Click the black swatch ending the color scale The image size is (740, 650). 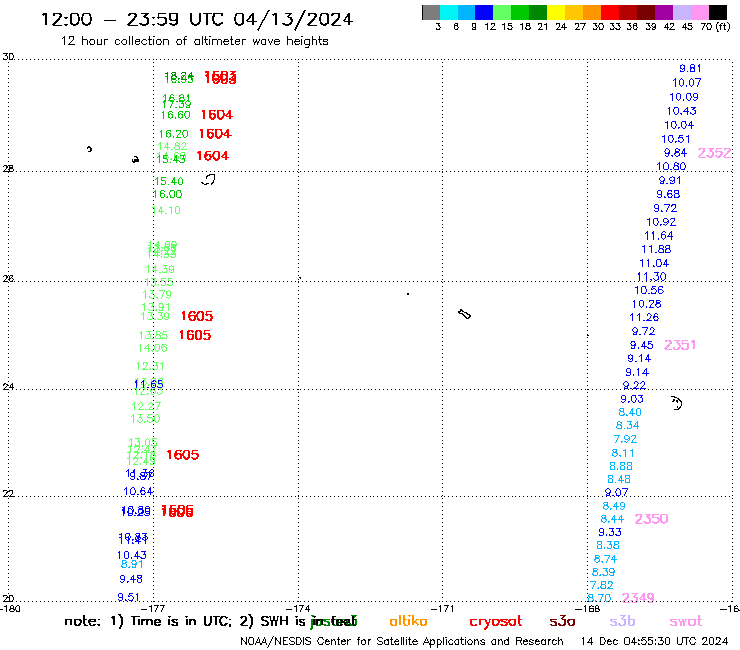(x=718, y=12)
